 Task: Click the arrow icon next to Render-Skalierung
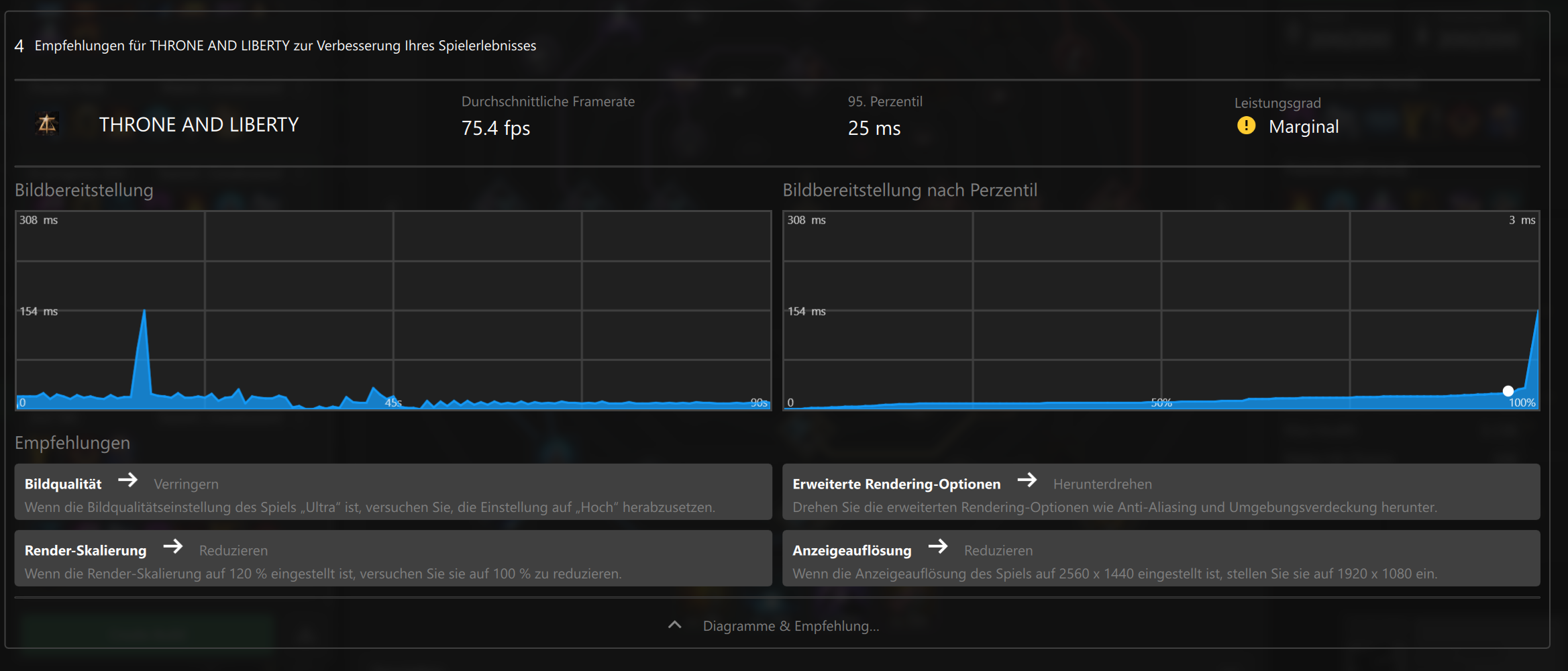point(173,547)
